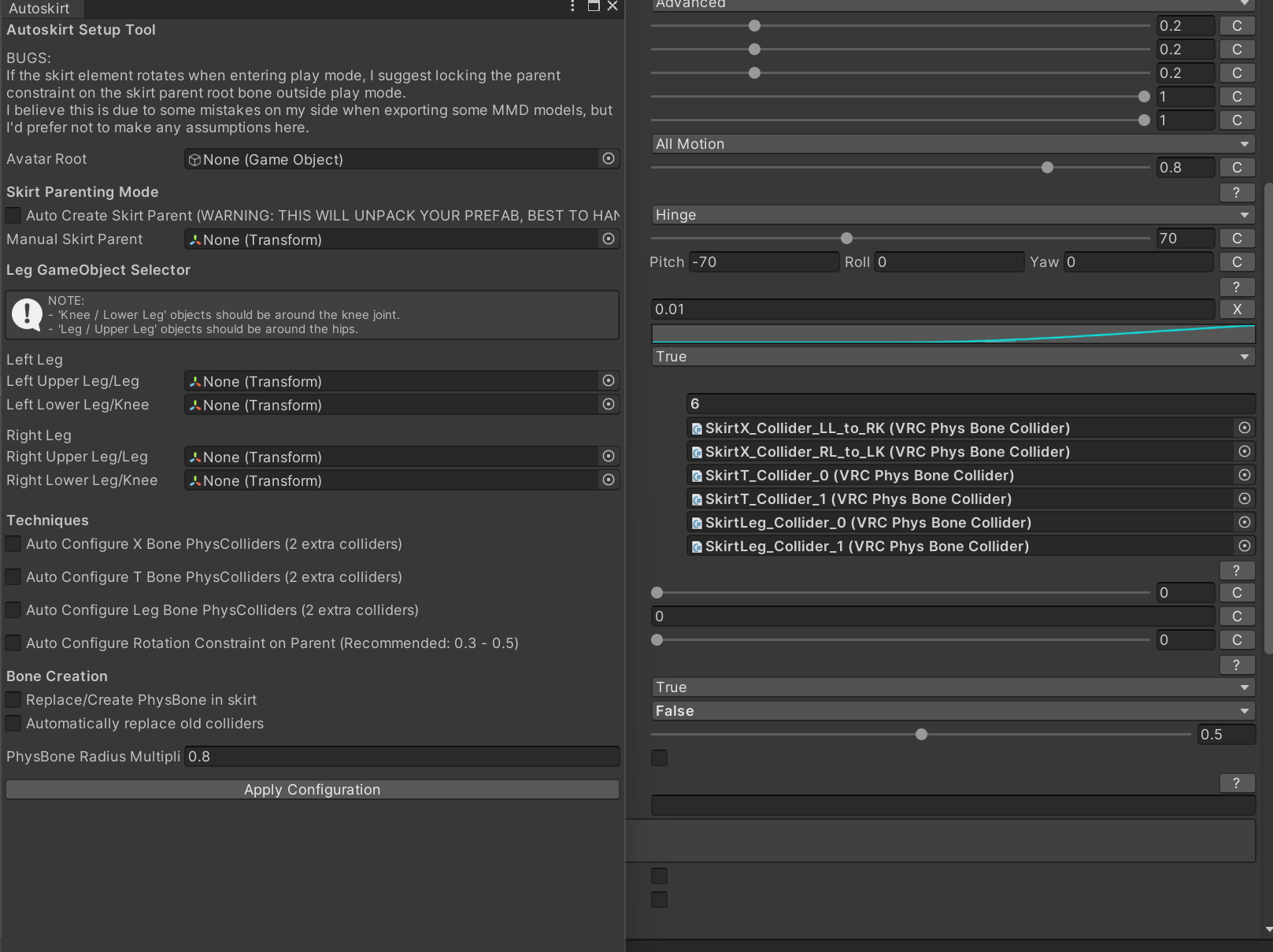Open the True dropdown above collider list

pyautogui.click(x=953, y=357)
